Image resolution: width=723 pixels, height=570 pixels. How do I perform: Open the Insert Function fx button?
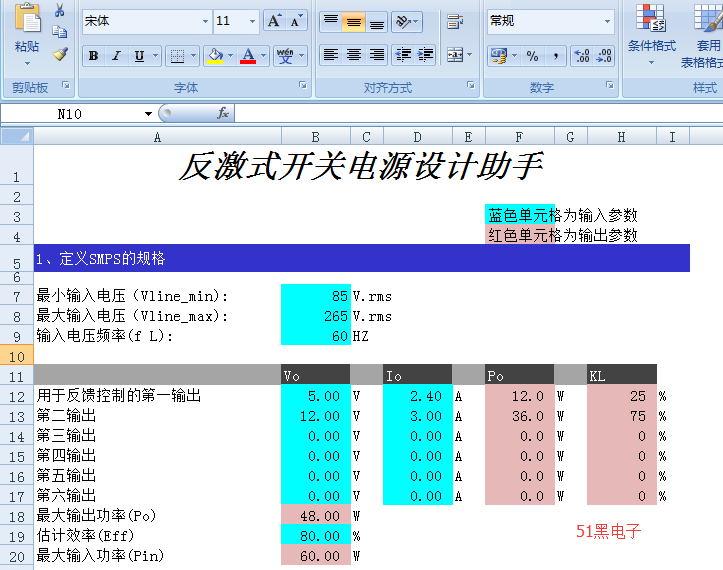(223, 114)
